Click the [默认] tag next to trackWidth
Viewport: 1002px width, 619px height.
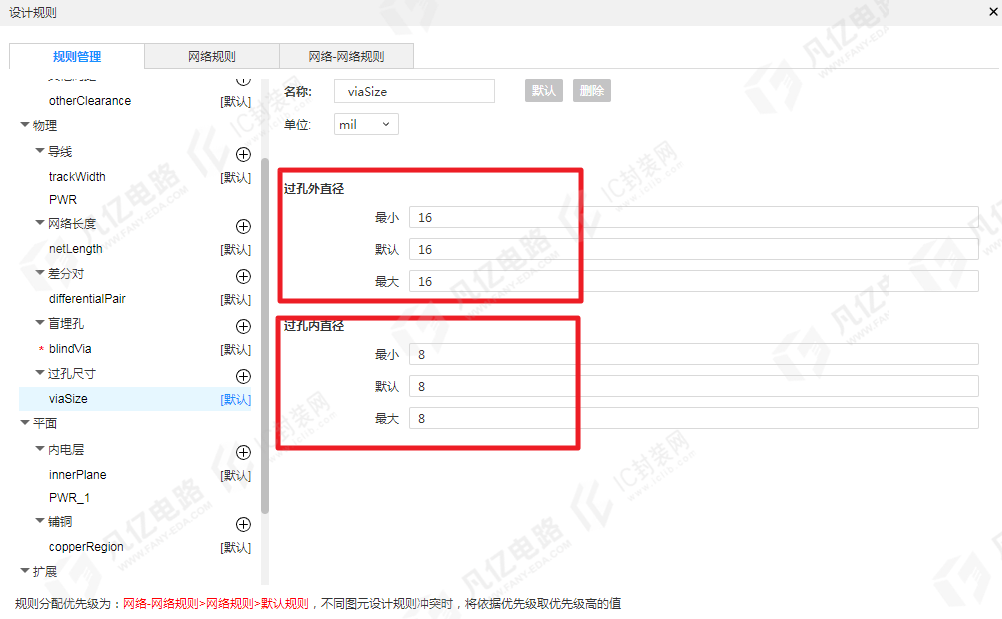pos(236,178)
